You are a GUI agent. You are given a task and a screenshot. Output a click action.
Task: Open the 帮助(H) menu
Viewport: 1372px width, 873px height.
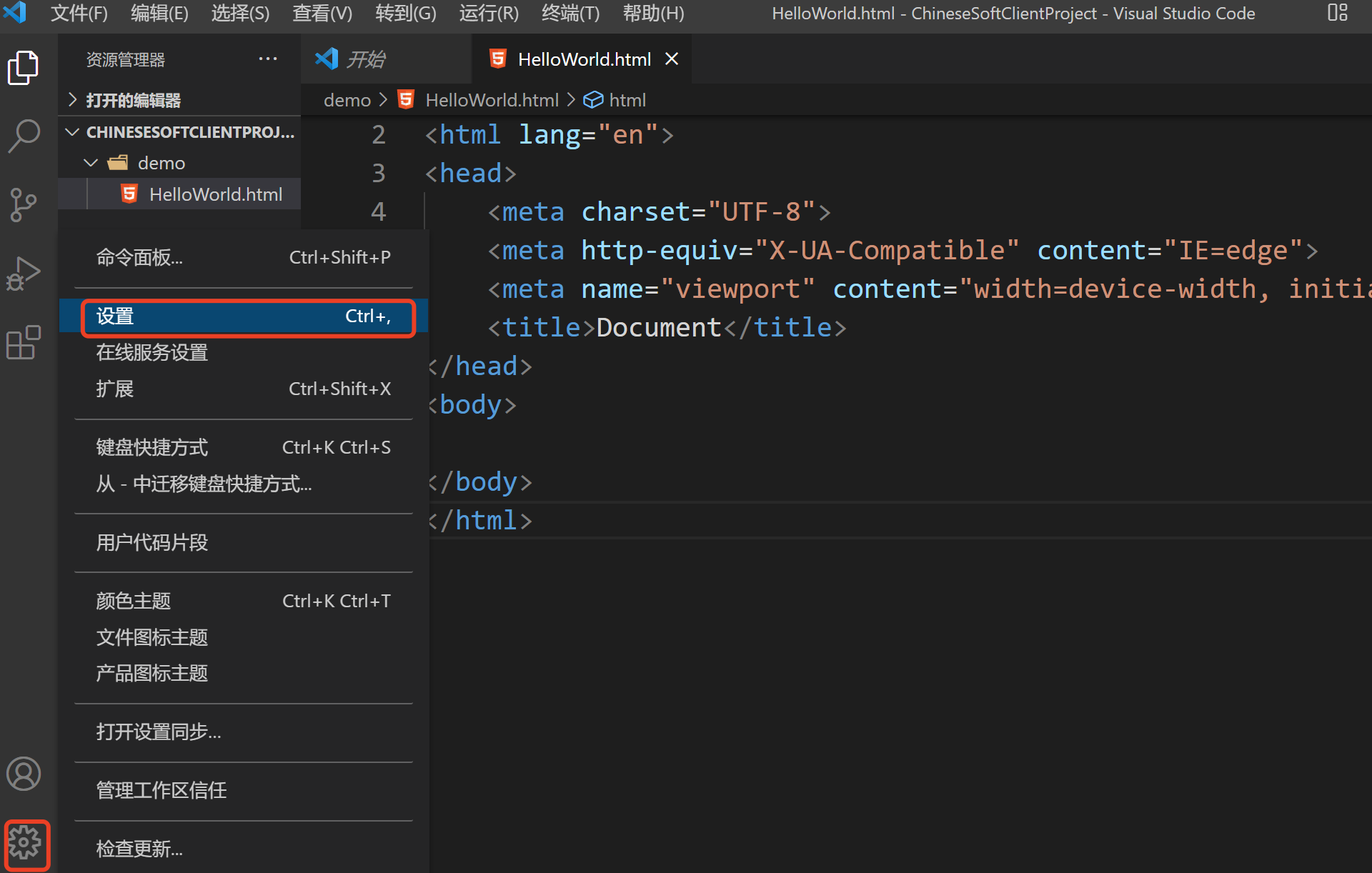pyautogui.click(x=654, y=13)
